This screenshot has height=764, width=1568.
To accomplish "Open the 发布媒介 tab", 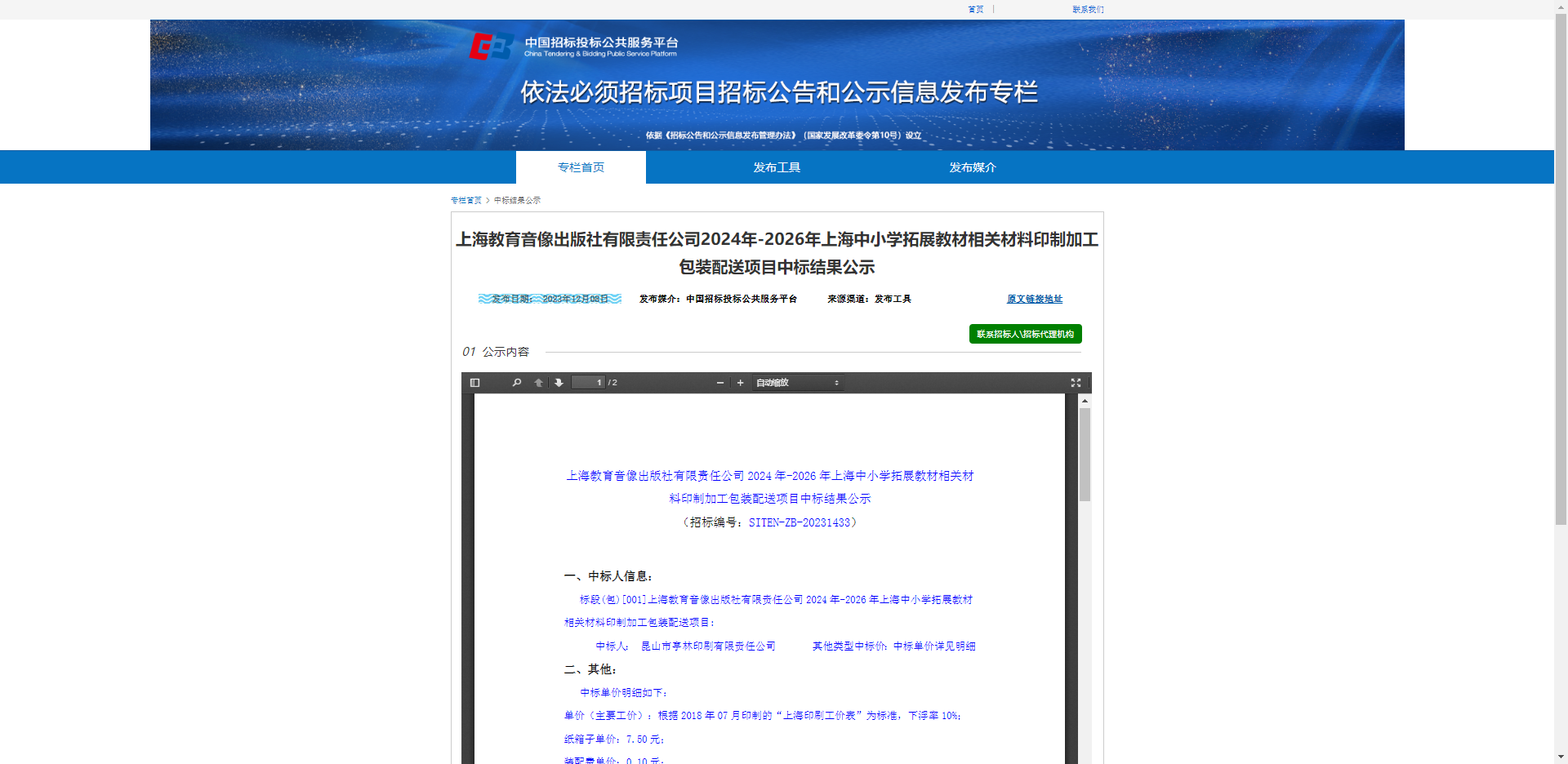I will [x=973, y=167].
